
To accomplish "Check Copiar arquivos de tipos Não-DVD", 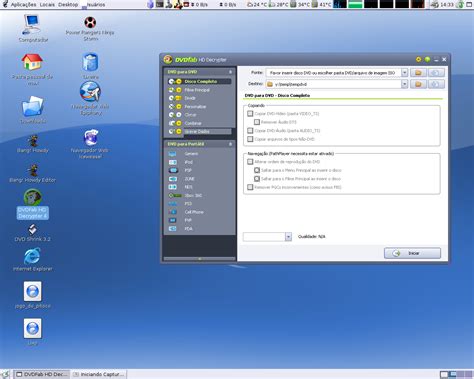I will [250, 139].
